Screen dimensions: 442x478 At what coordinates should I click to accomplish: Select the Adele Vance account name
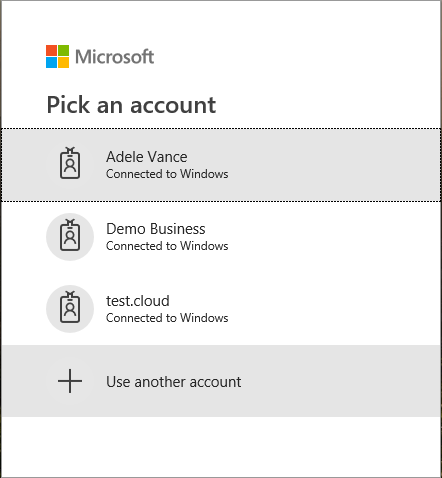tap(147, 157)
